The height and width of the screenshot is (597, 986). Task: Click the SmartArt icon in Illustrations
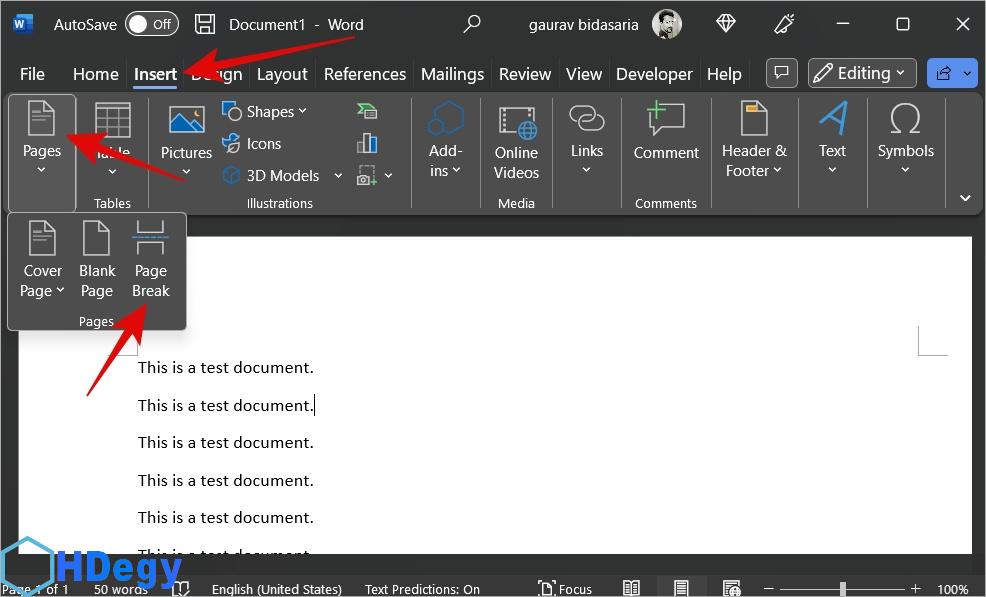367,111
